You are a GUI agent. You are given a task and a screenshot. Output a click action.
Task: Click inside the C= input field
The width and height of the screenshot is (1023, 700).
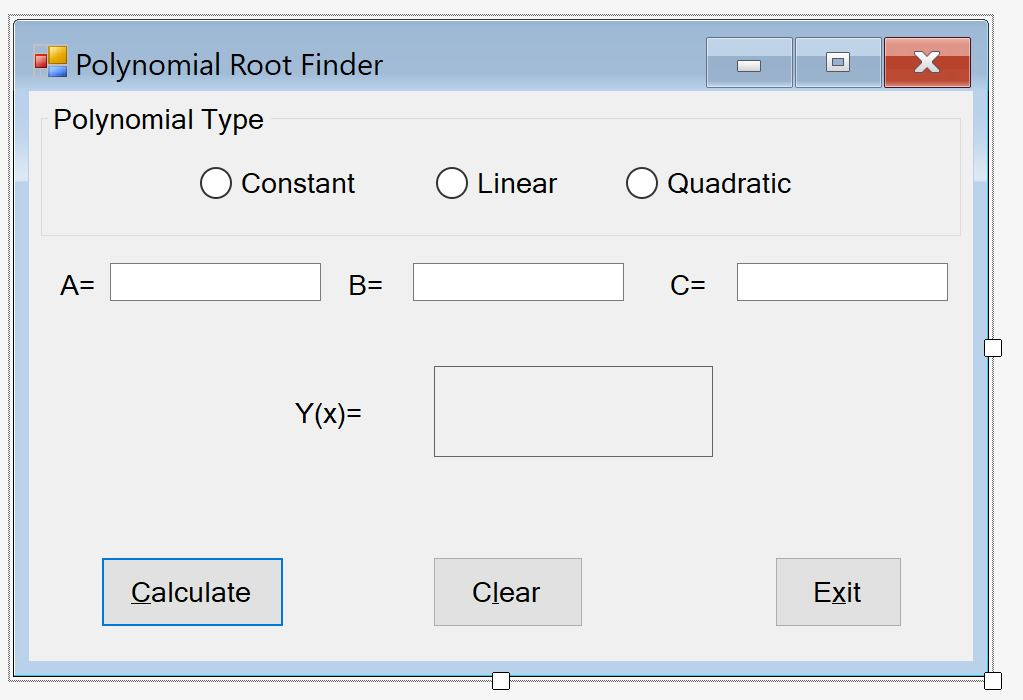click(x=841, y=281)
